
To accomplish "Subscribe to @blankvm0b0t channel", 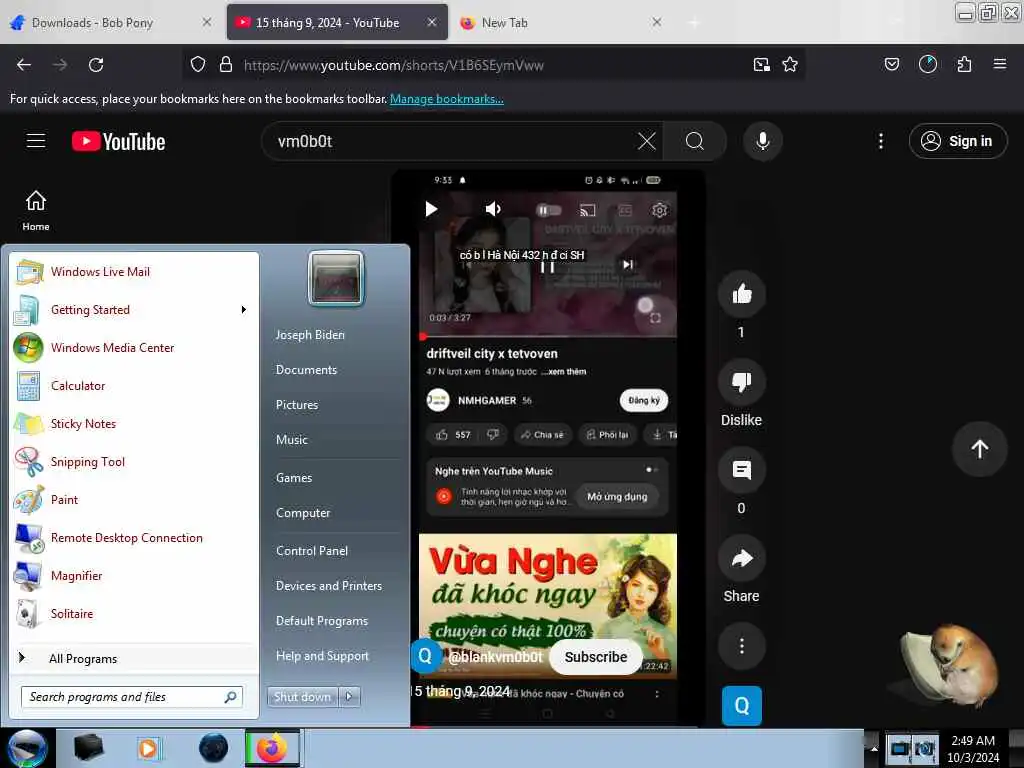I will click(x=596, y=657).
